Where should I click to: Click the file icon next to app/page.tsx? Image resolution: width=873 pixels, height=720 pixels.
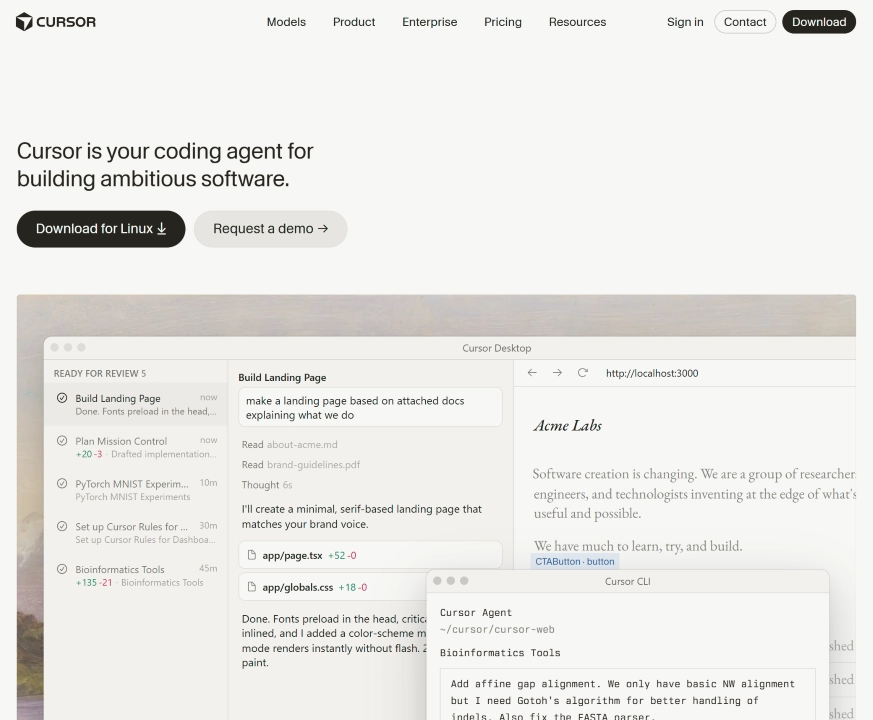(252, 555)
